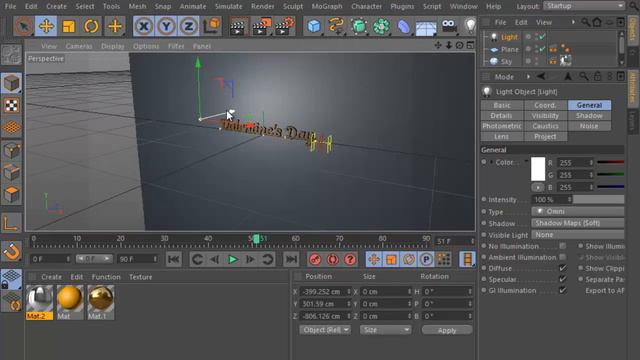This screenshot has height=360, width=640.
Task: Add a Cube primitive object
Action: point(313,26)
